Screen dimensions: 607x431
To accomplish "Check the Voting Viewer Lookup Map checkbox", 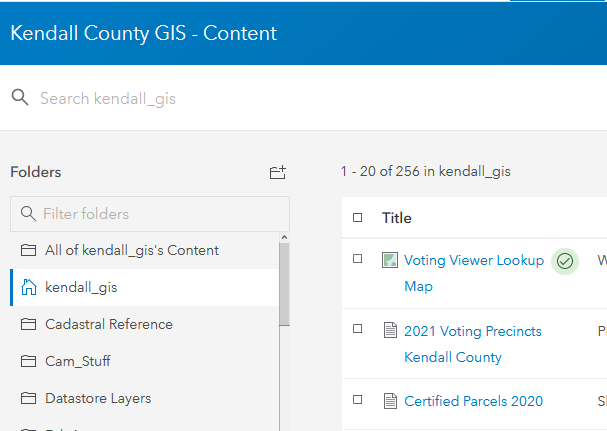I will (x=358, y=259).
